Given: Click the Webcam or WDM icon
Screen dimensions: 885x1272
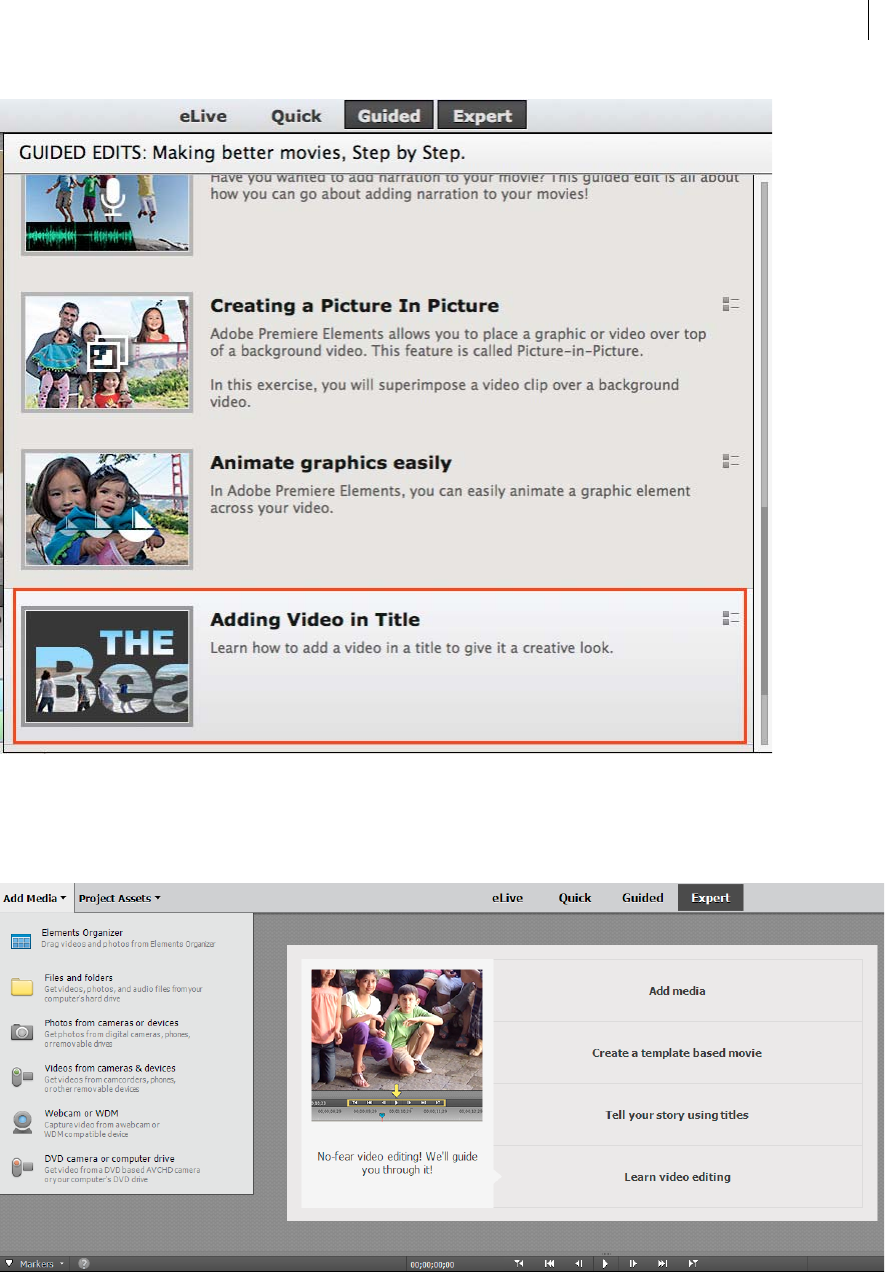Looking at the screenshot, I should [x=22, y=1122].
